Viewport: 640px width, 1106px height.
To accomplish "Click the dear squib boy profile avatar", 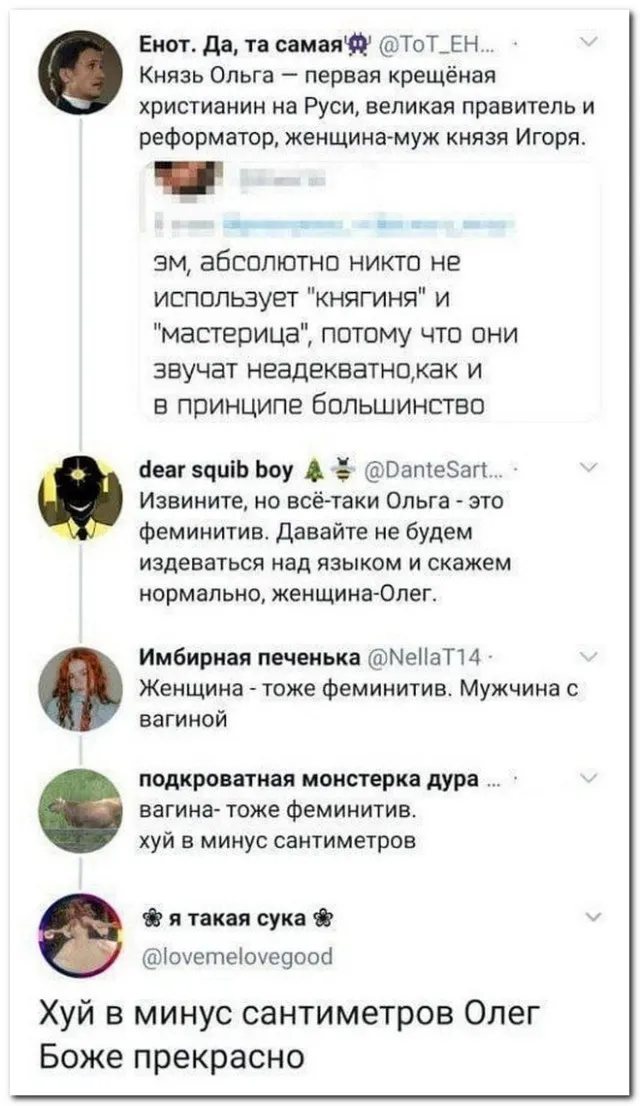I will point(79,495).
